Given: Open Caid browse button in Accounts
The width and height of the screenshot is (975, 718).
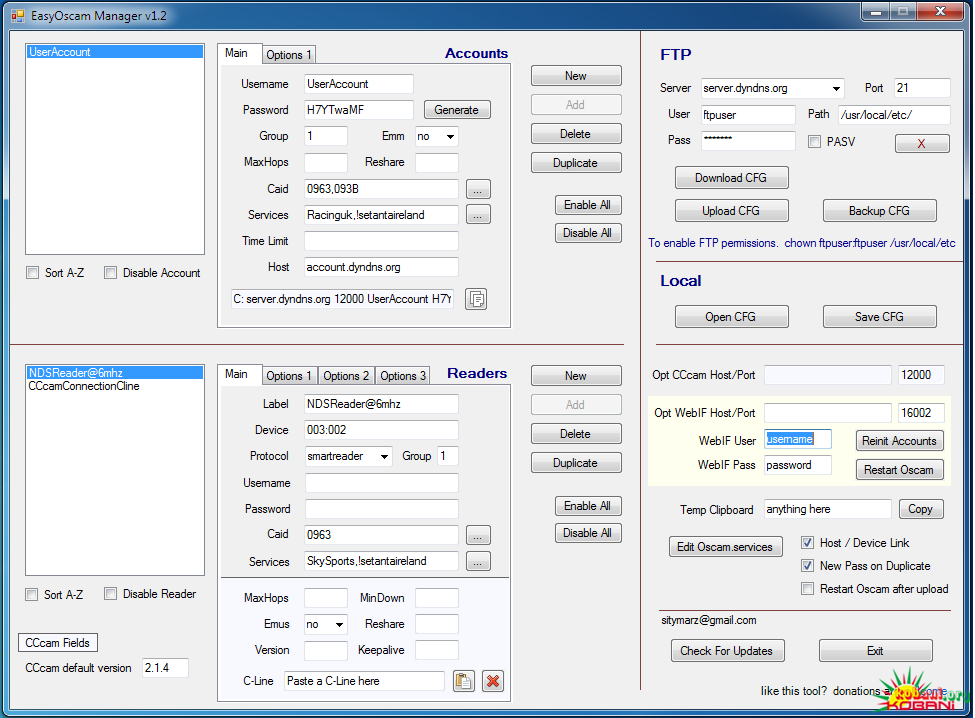Looking at the screenshot, I should (x=478, y=189).
